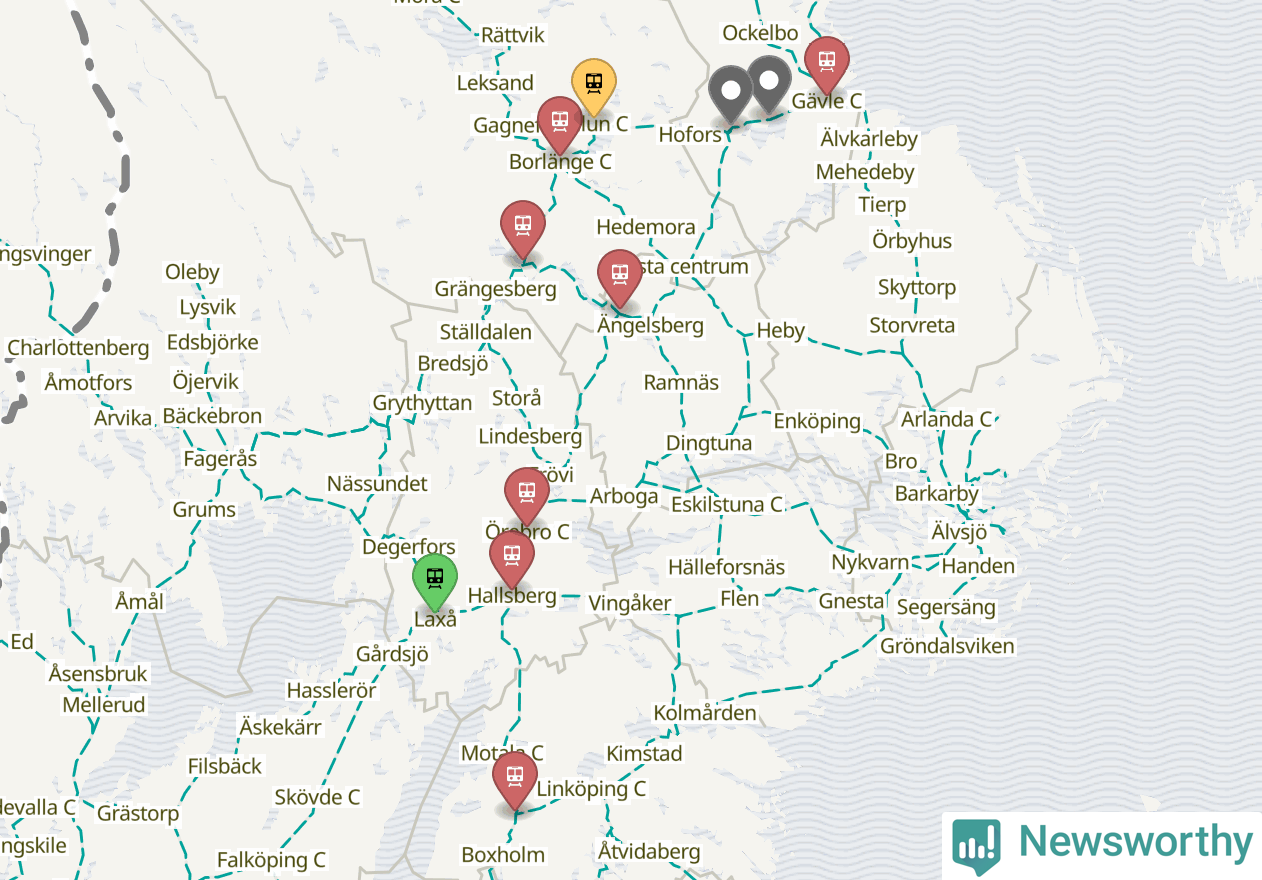The height and width of the screenshot is (880, 1262).
Task: Click the Eskilstuna C station label
Action: tap(727, 505)
